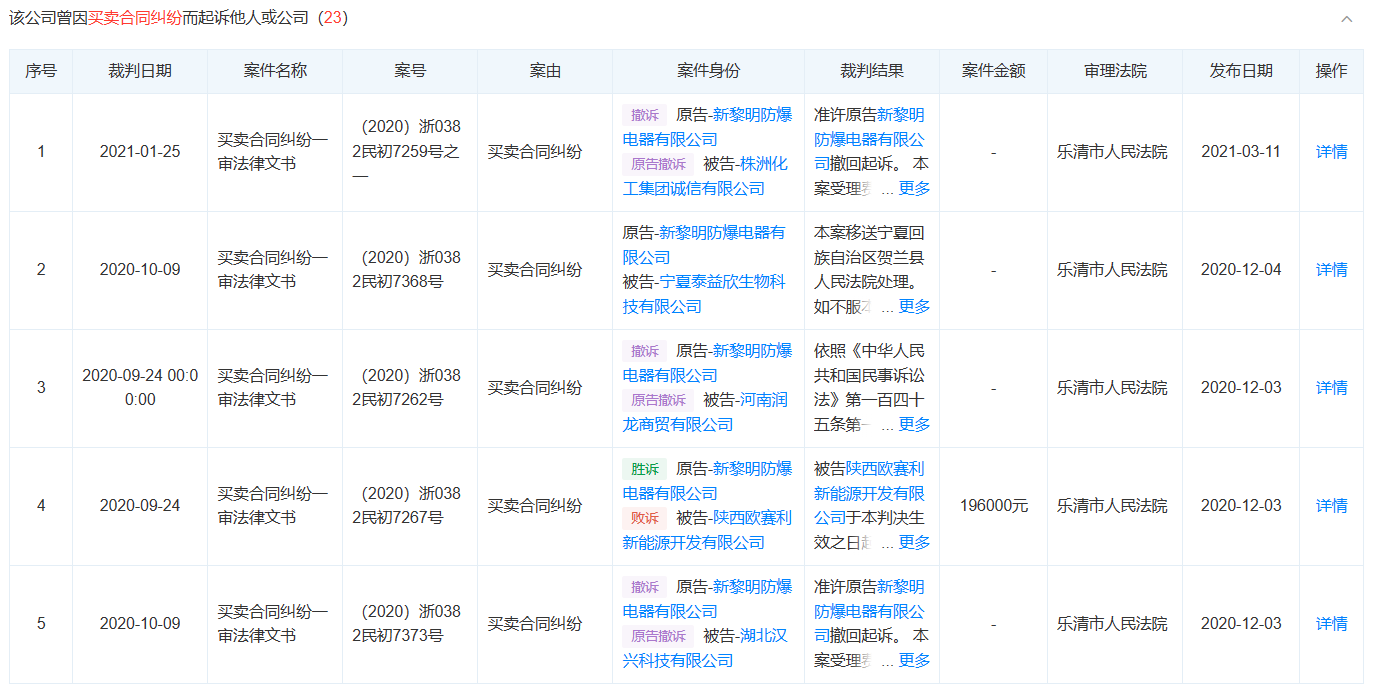Open 陕西欧赛利新能源开发有限公司 link in row 4 judgment result
Screen dimensions: 1377x692
[x=870, y=493]
